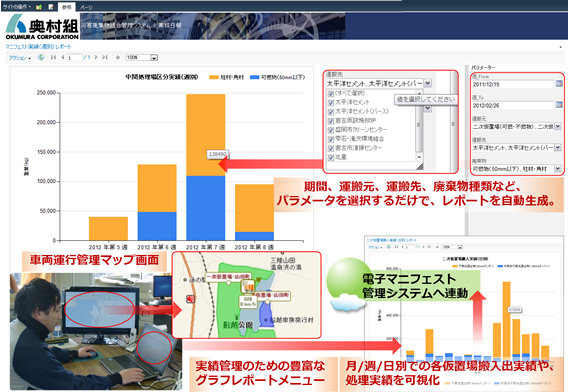Open the マニフェスト実績 レポート link

(38, 47)
